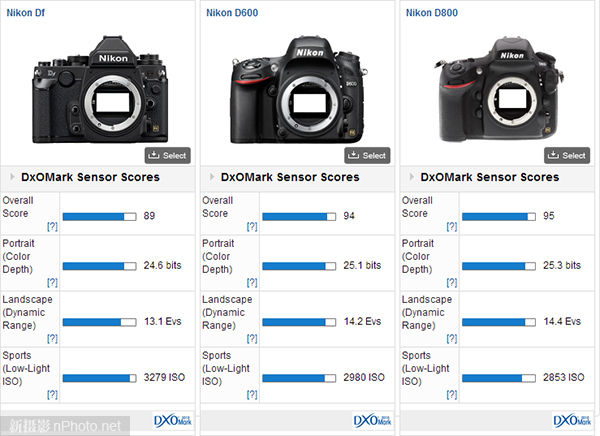Open help [?] for Nikon D600 Landscape Dynamic Range
Screen dimensions: 600x436
point(252,338)
